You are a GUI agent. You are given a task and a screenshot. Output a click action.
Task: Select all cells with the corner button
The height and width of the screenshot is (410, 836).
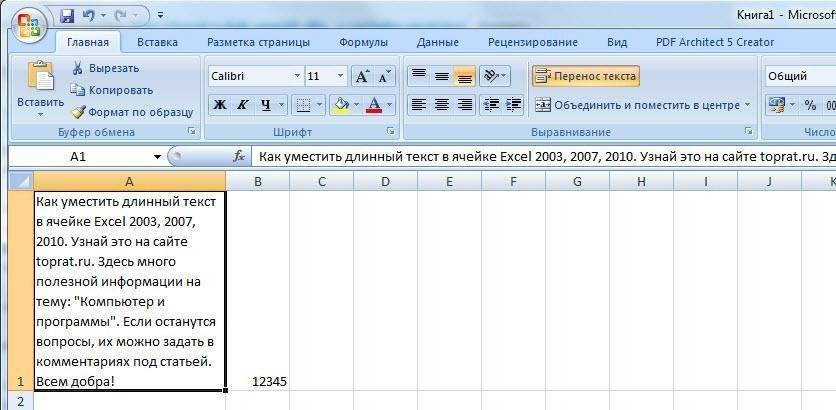point(22,181)
